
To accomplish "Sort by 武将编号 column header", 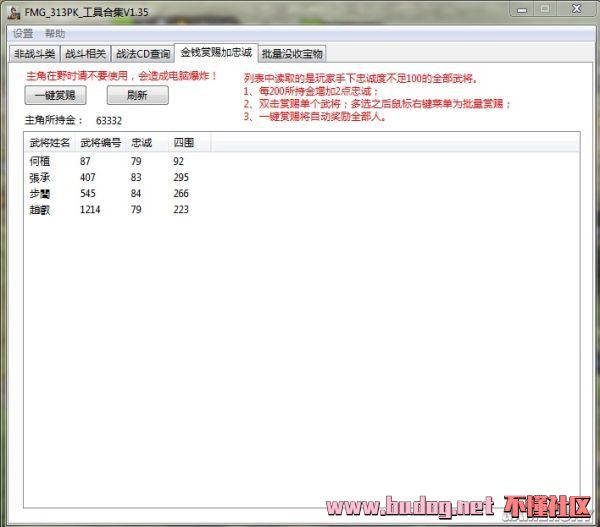I will coord(101,143).
